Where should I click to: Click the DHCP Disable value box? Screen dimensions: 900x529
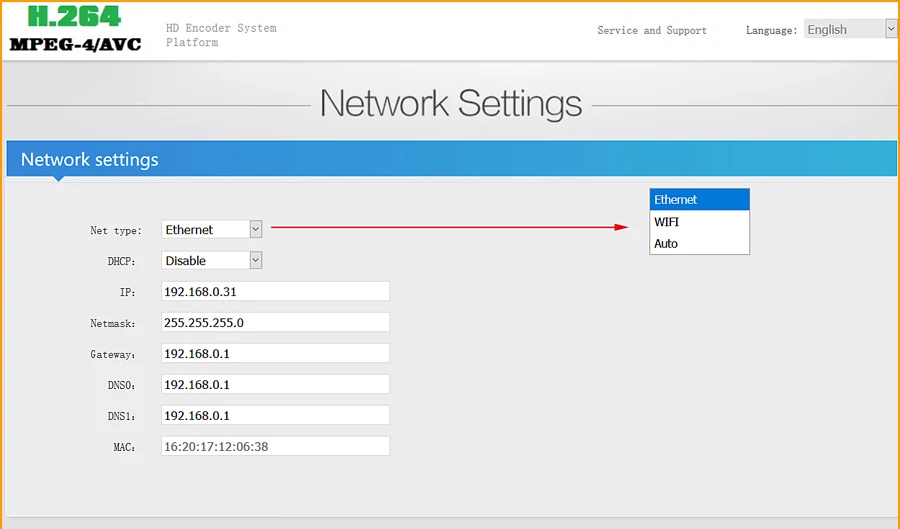coord(212,260)
